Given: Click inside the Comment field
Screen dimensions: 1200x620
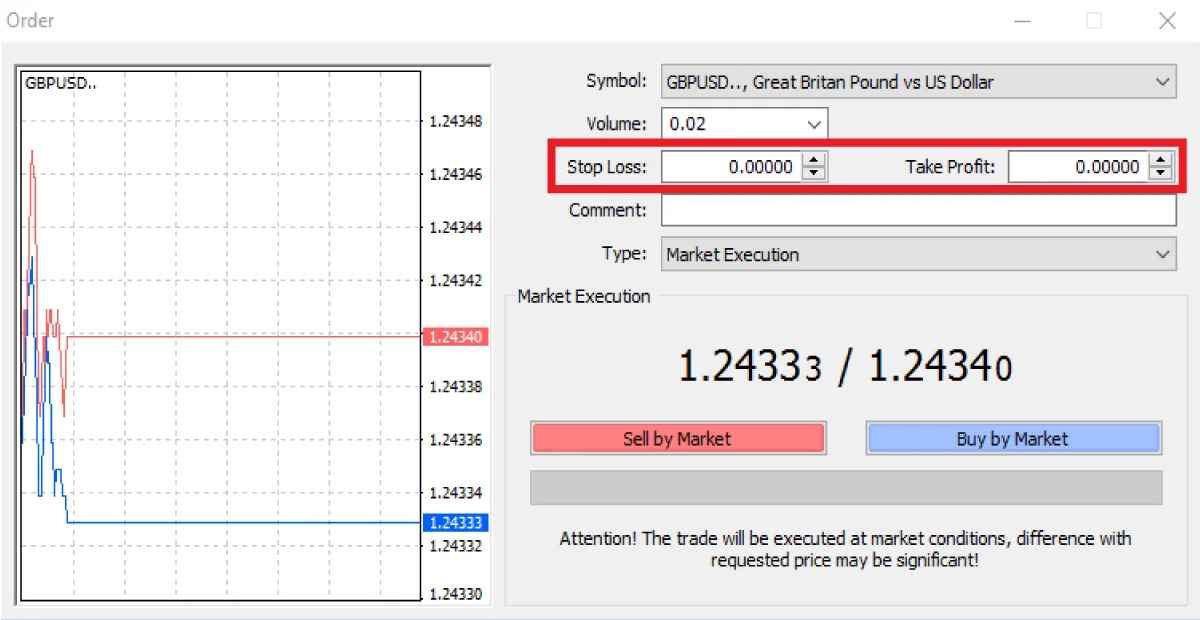Looking at the screenshot, I should pyautogui.click(x=900, y=210).
